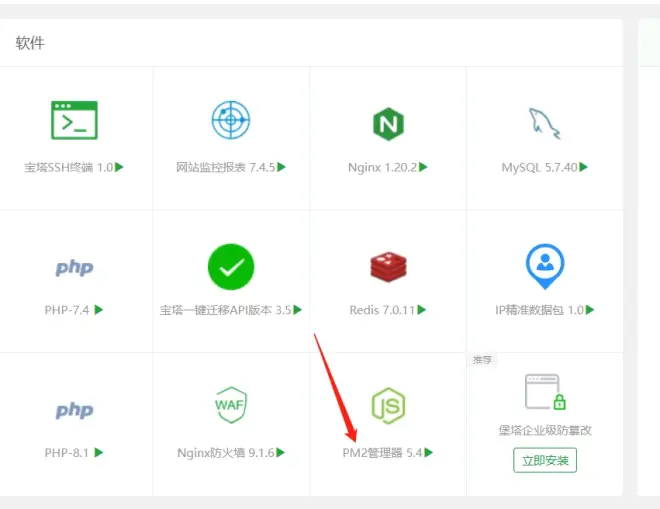This screenshot has height=509, width=660.
Task: Open the 宝塔SSH终端 1.0 label
Action: (x=69, y=168)
